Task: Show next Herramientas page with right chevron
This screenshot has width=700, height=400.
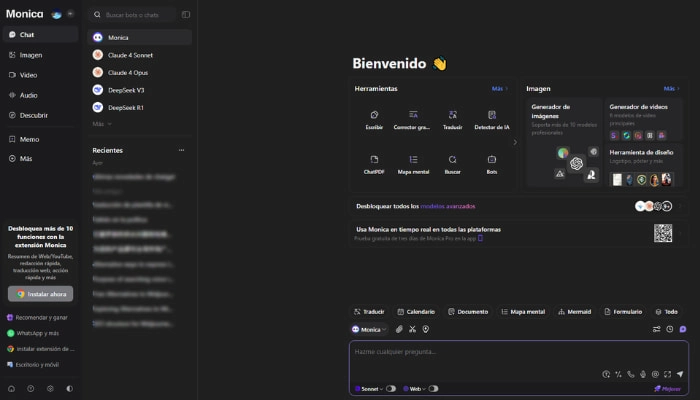Action: (515, 142)
